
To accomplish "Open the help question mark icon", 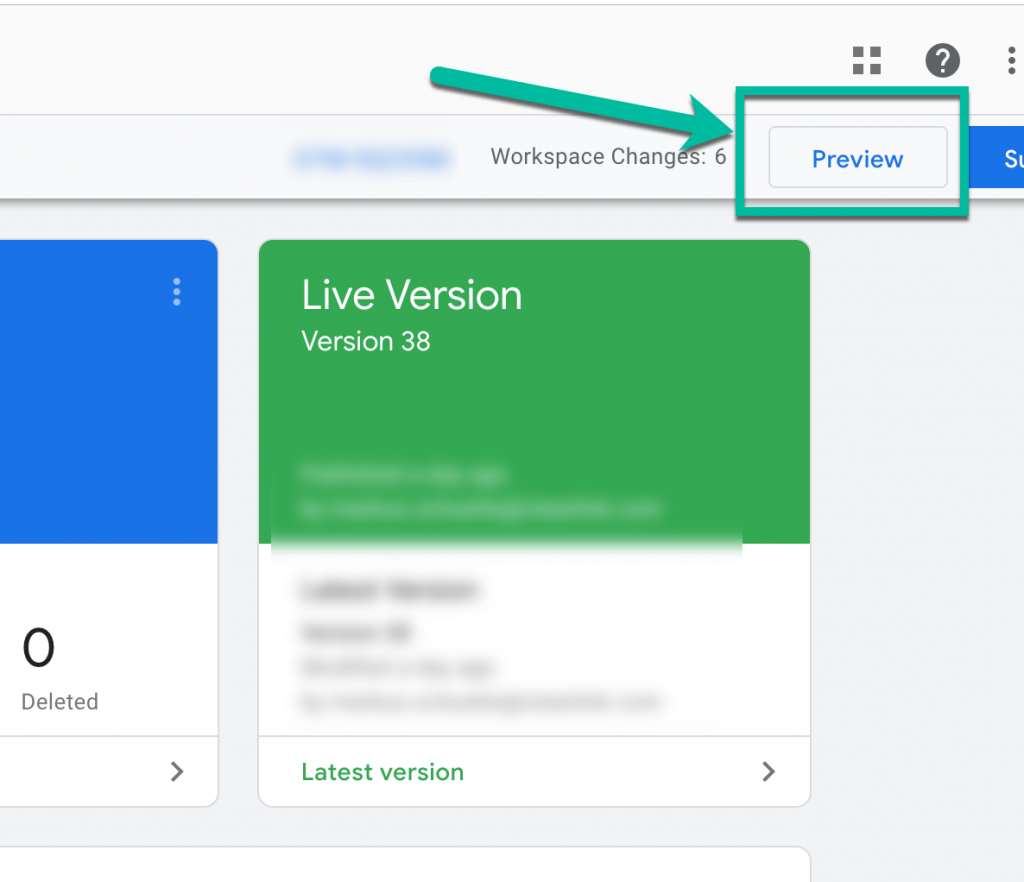I will [942, 61].
